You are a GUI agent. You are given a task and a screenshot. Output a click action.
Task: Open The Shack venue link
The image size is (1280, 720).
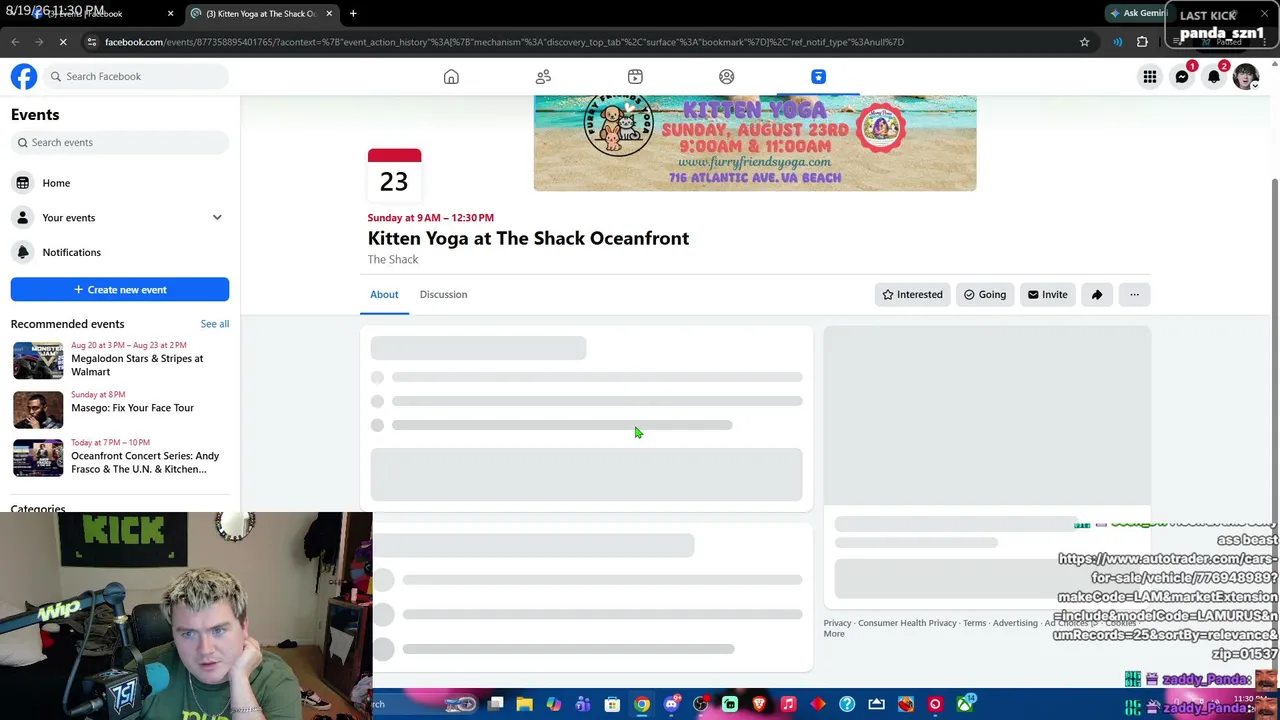click(x=393, y=259)
